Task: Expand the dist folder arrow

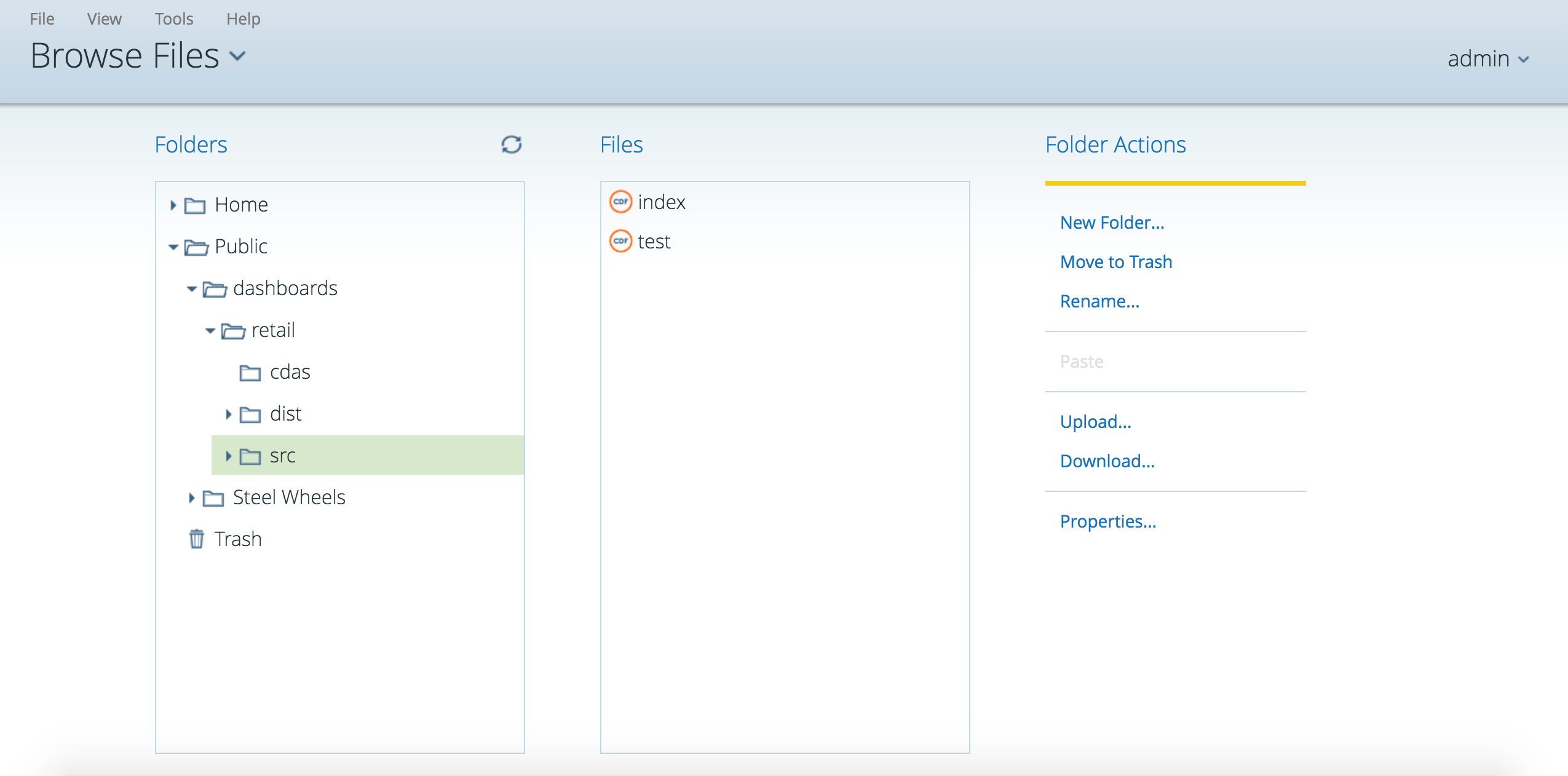Action: 229,414
